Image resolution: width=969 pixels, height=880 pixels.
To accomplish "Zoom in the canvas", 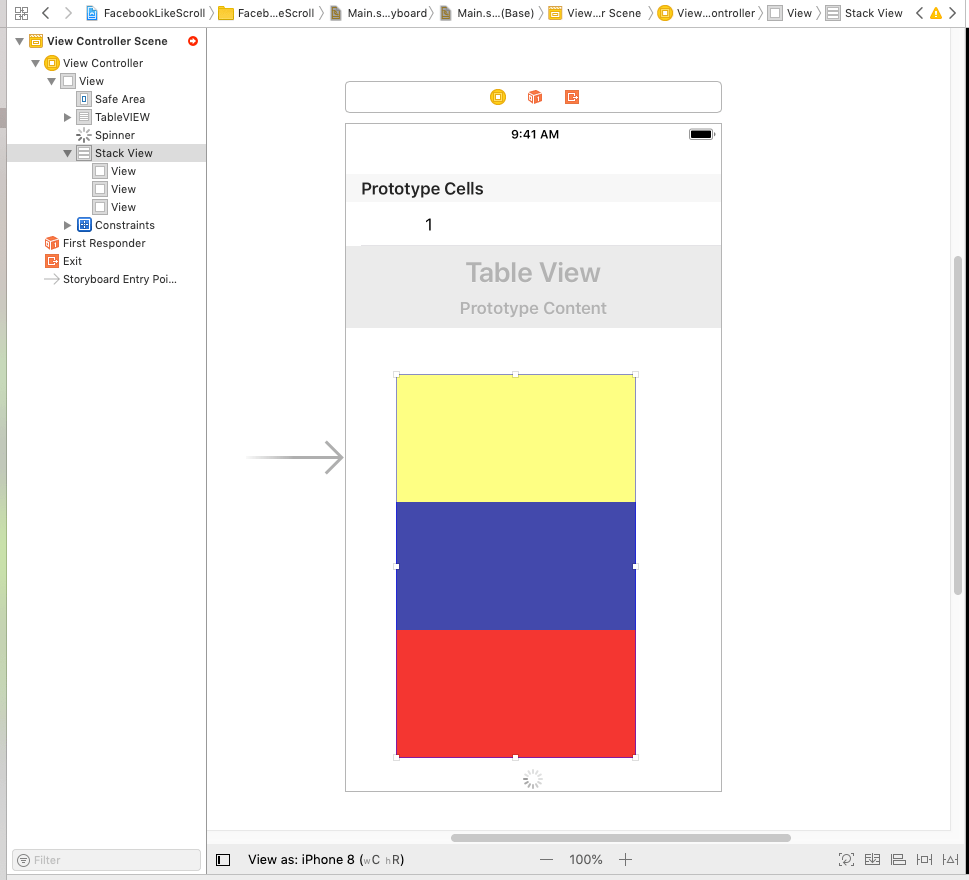I will 625,860.
